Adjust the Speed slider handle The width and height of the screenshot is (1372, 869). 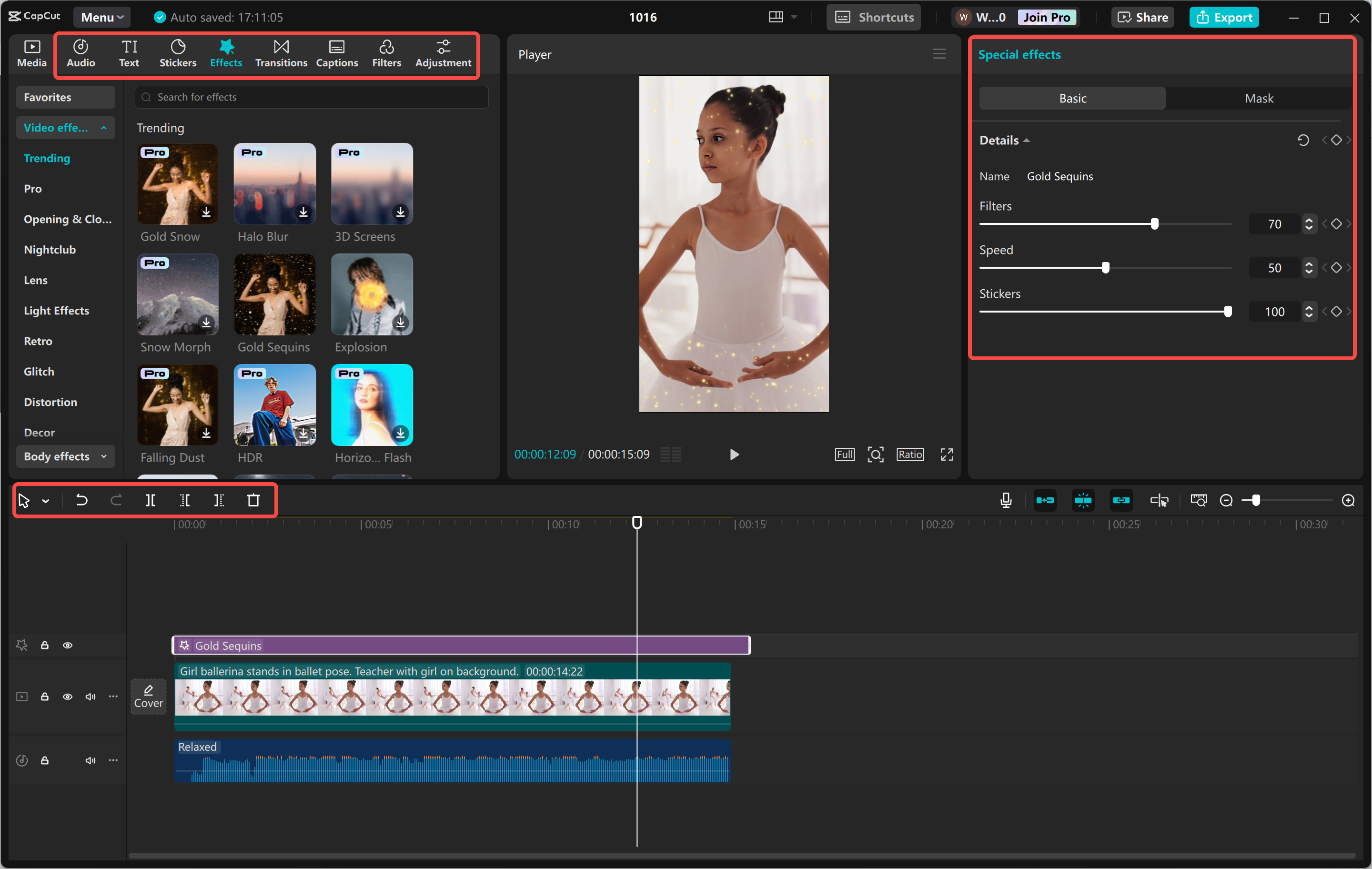tap(1105, 267)
